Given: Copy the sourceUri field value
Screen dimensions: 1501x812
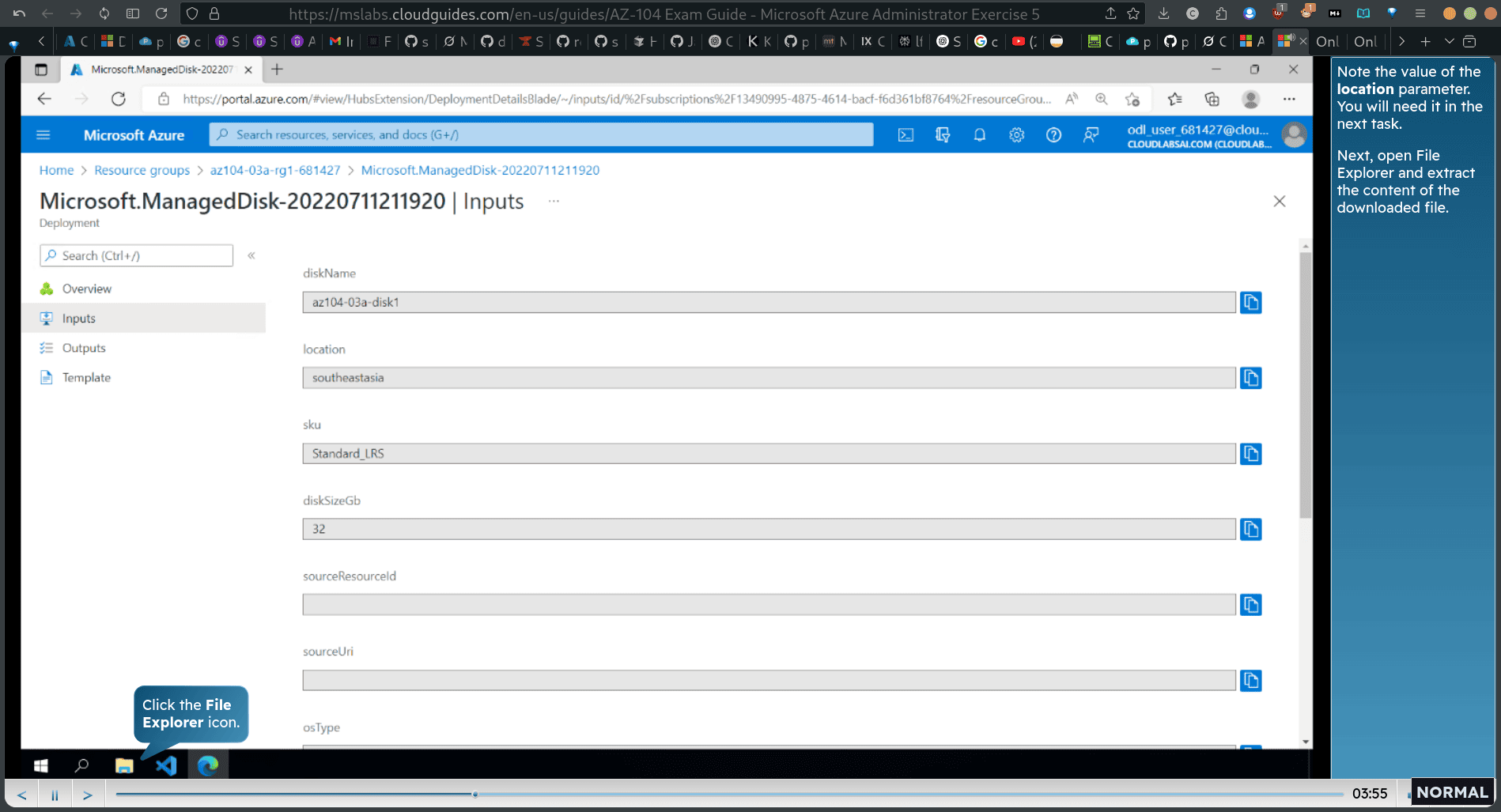Looking at the screenshot, I should pyautogui.click(x=1250, y=681).
